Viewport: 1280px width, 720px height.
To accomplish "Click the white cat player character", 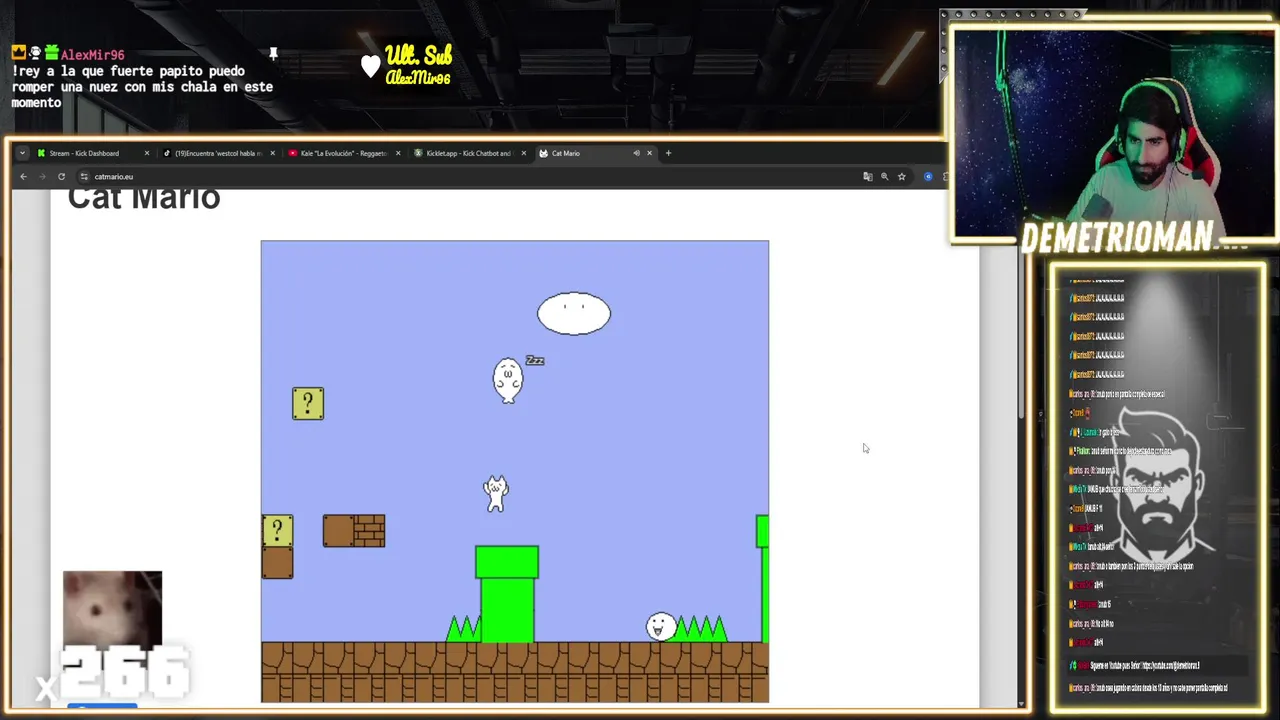I will pyautogui.click(x=495, y=493).
